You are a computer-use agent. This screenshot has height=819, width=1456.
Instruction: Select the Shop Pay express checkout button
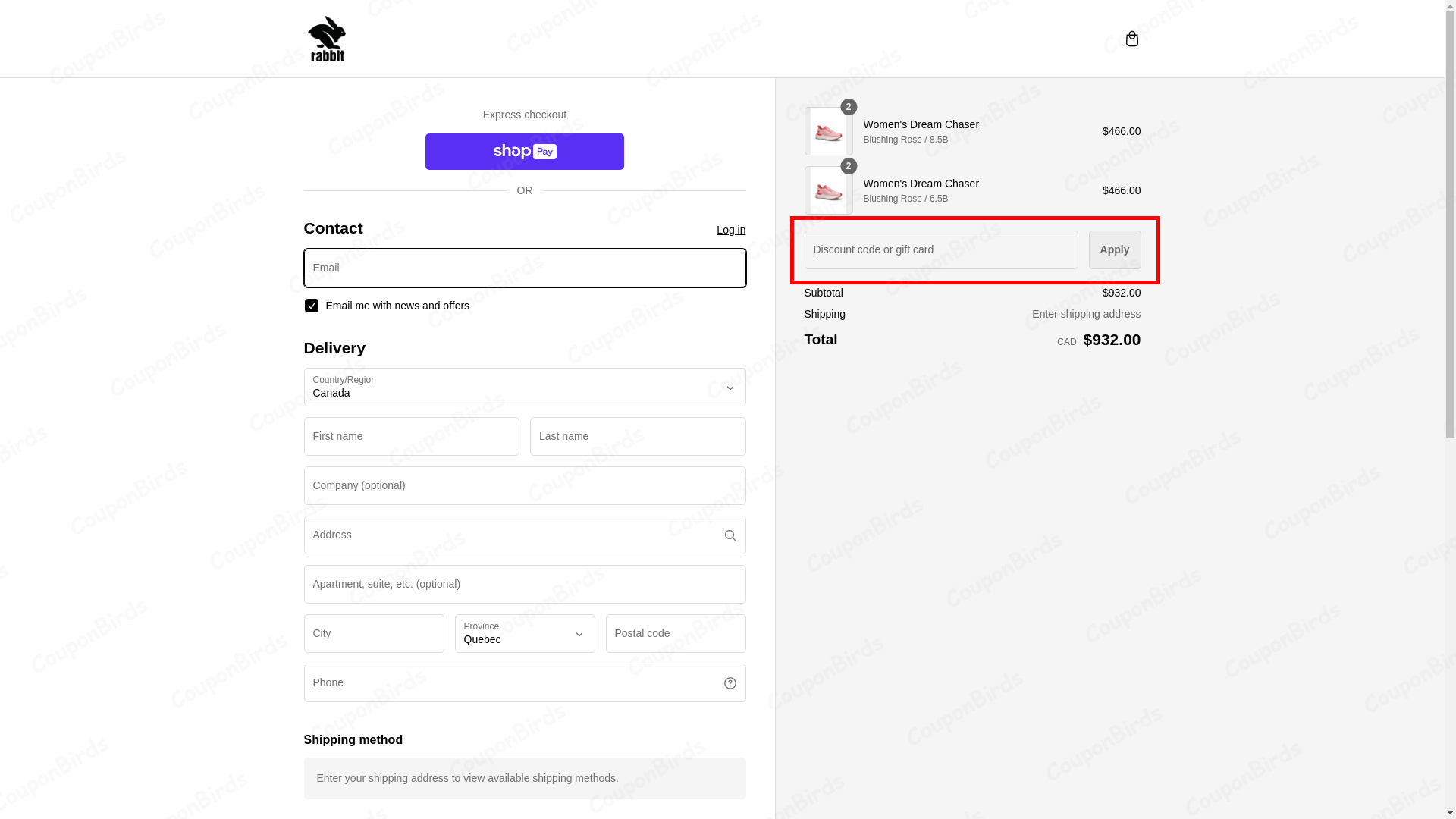point(524,151)
